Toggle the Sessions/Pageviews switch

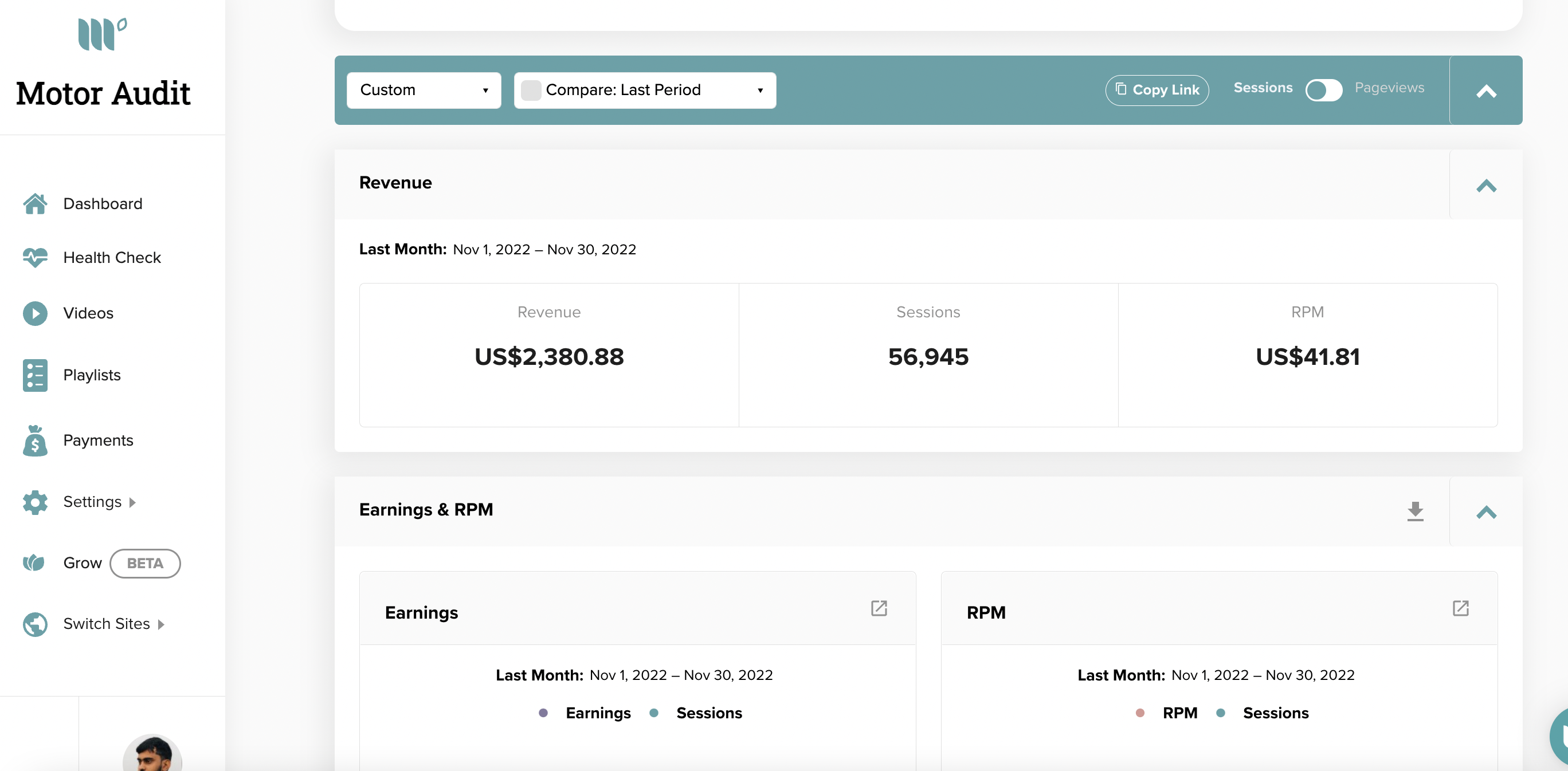[x=1323, y=90]
